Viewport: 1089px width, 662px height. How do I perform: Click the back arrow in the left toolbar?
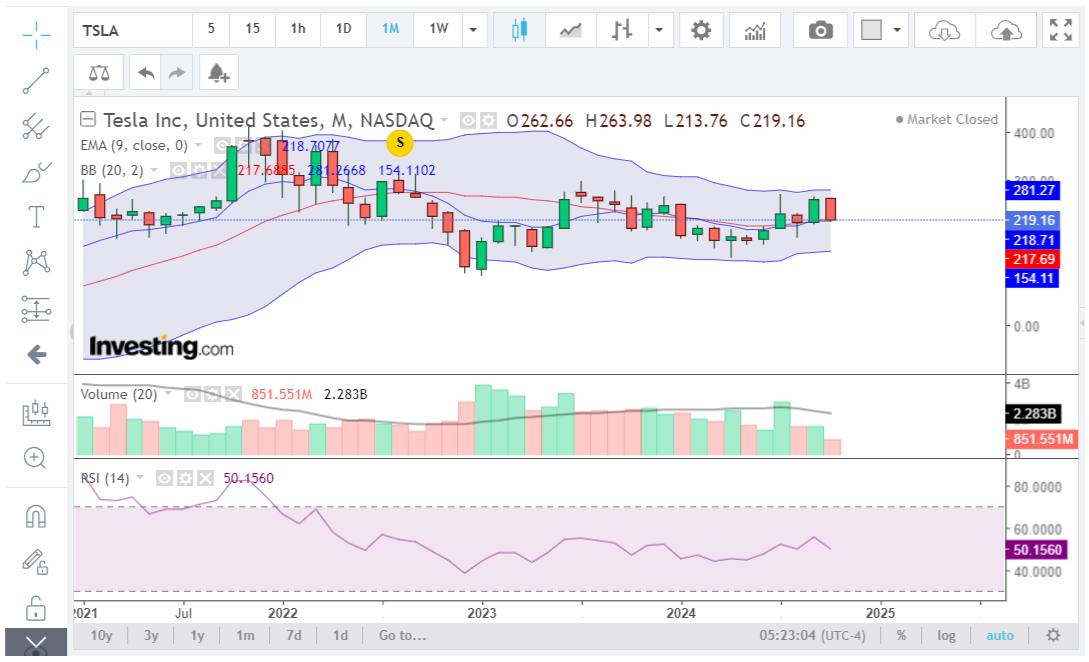coord(36,355)
